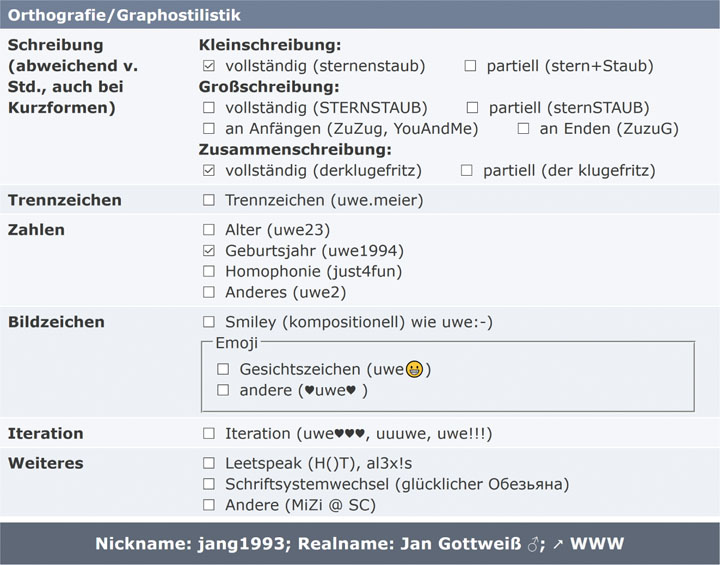Select Homophonie (just4fun) checkbox
Screen dimensions: 720x565
209,271
